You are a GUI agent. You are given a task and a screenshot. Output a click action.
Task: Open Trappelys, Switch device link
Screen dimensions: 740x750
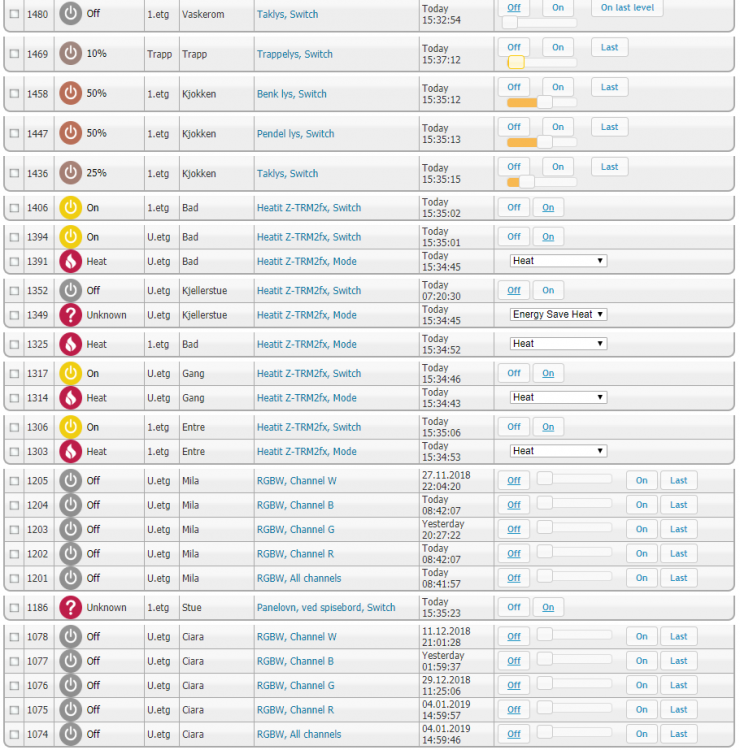coord(295,54)
